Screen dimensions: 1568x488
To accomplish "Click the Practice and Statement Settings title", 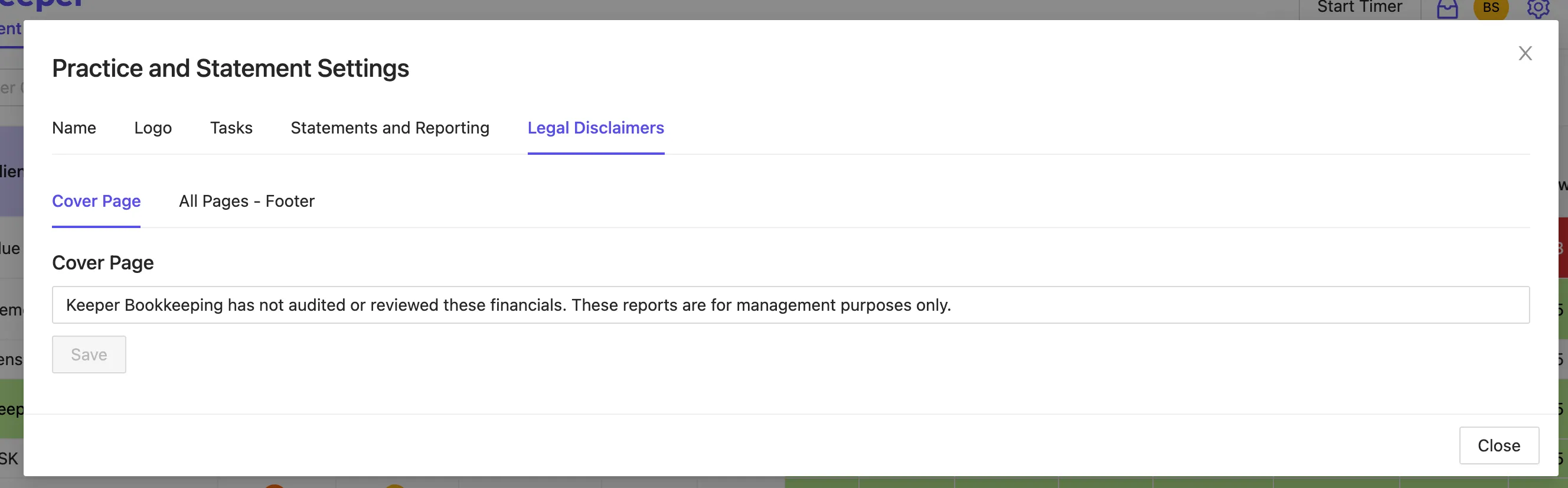I will pos(230,68).
